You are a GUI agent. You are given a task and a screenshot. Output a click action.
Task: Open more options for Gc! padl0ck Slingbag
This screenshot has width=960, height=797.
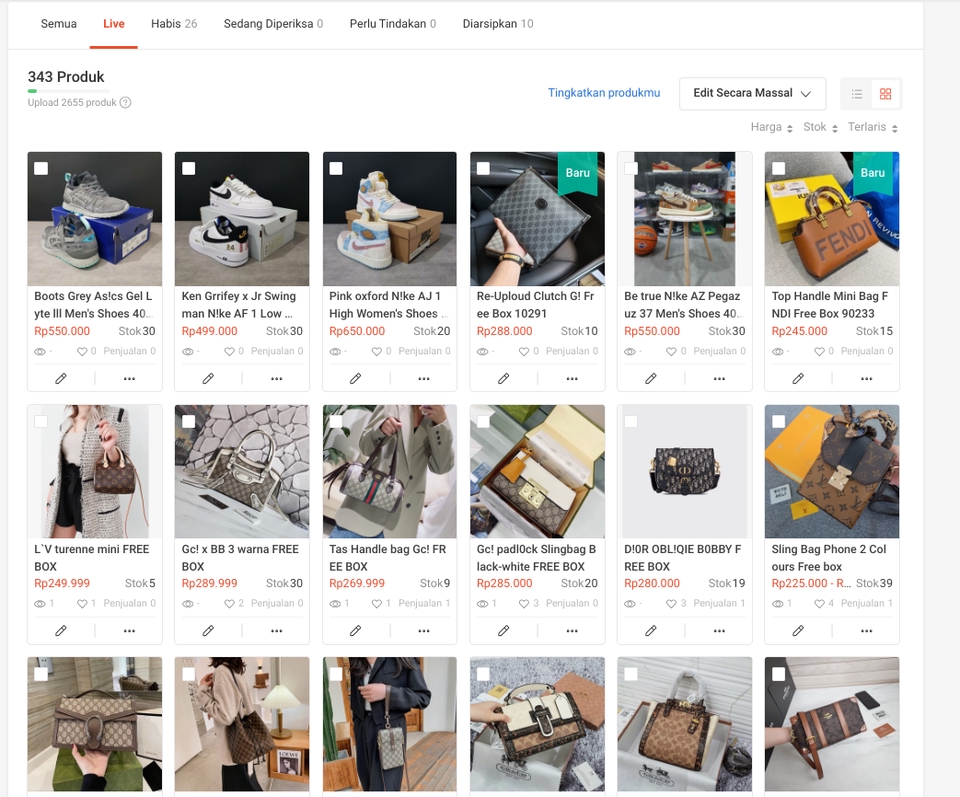click(572, 630)
